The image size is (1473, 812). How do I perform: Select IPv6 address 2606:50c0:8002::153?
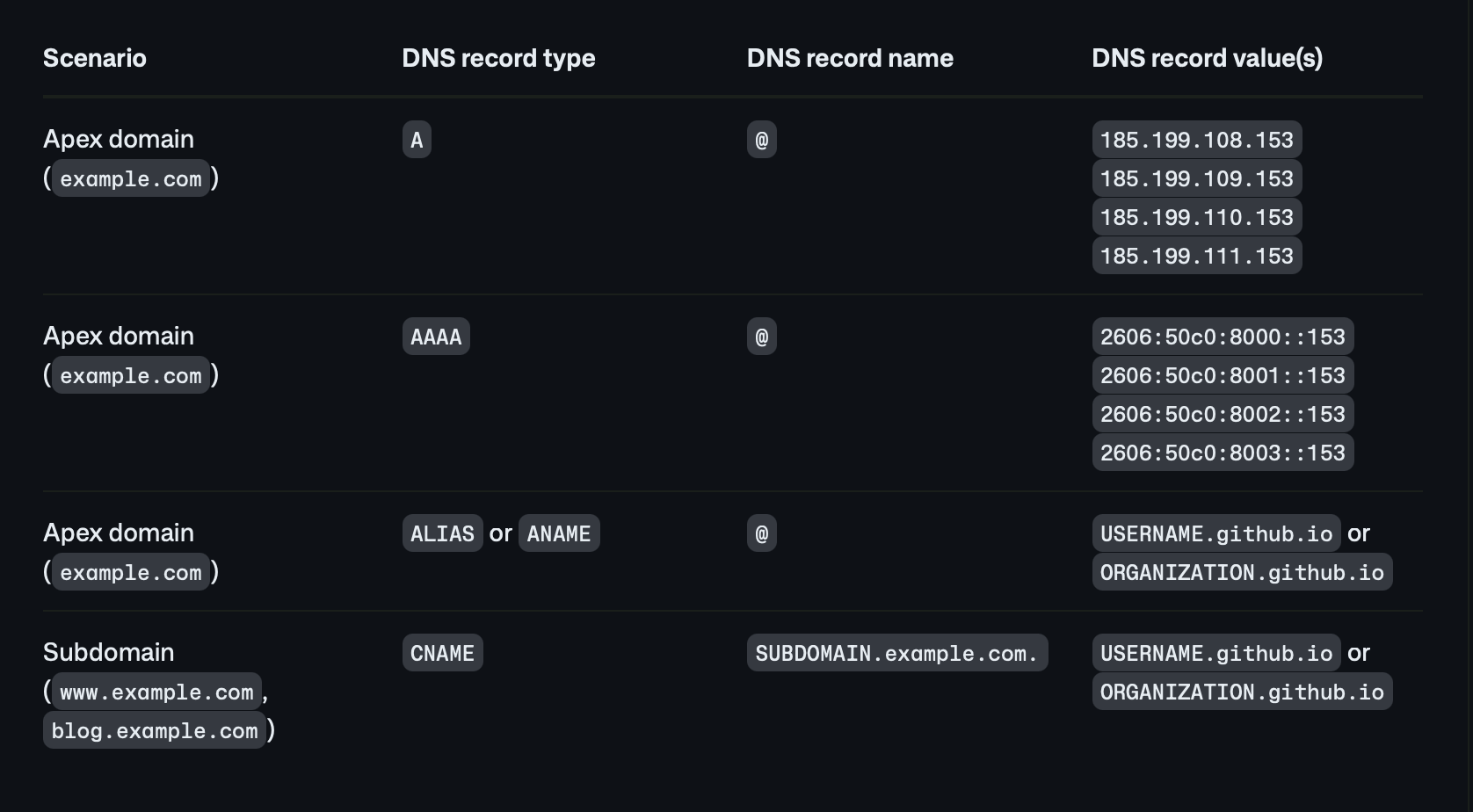1223,414
